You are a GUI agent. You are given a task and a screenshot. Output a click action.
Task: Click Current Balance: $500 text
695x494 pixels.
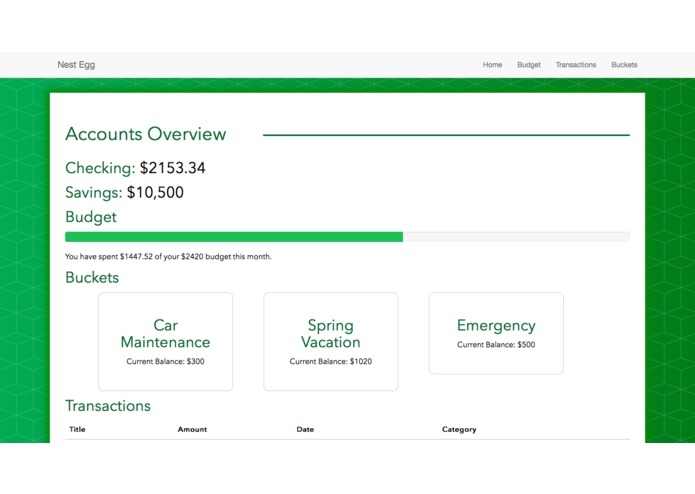496,345
